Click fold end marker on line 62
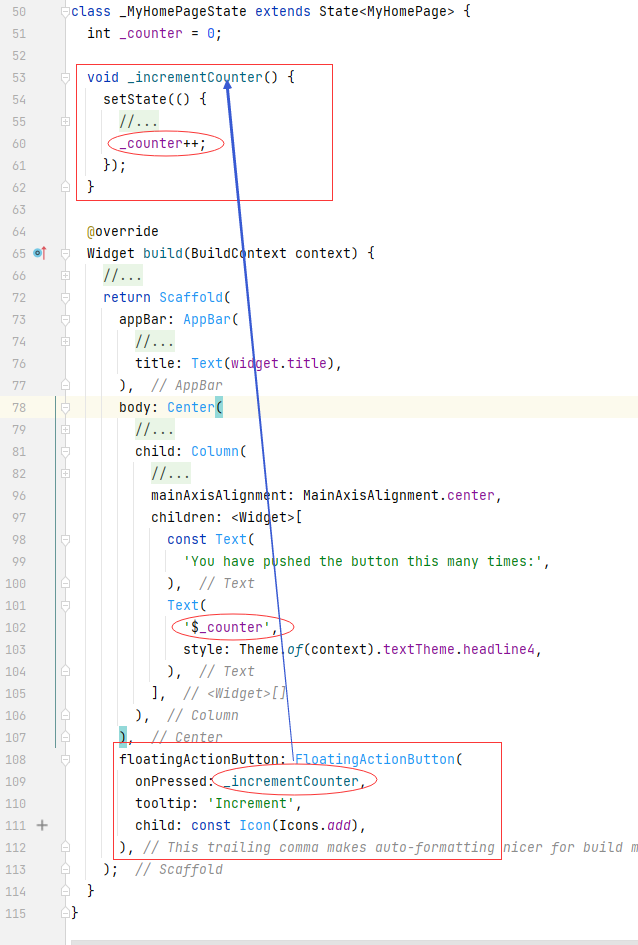 pyautogui.click(x=65, y=187)
